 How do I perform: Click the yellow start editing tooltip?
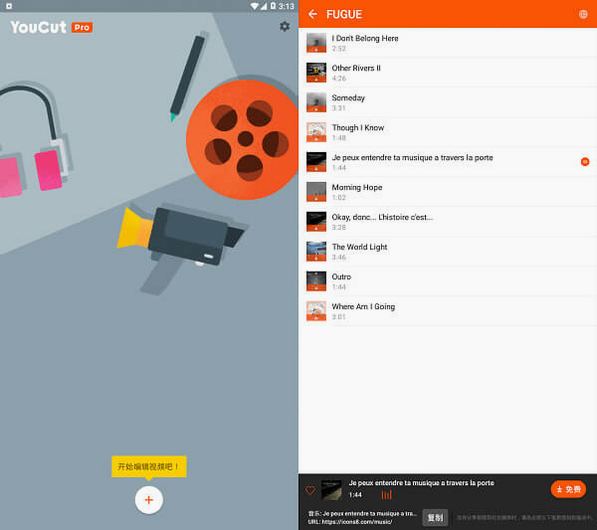click(149, 466)
